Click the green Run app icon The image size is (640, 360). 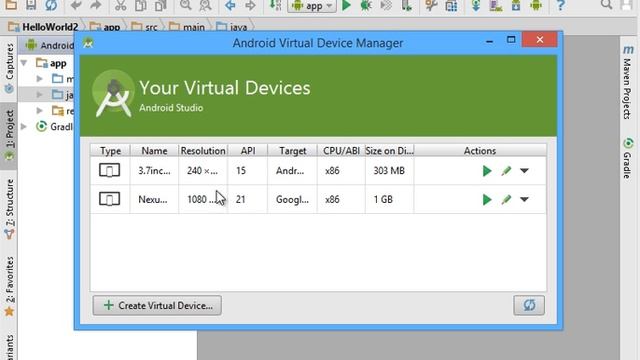click(x=347, y=5)
